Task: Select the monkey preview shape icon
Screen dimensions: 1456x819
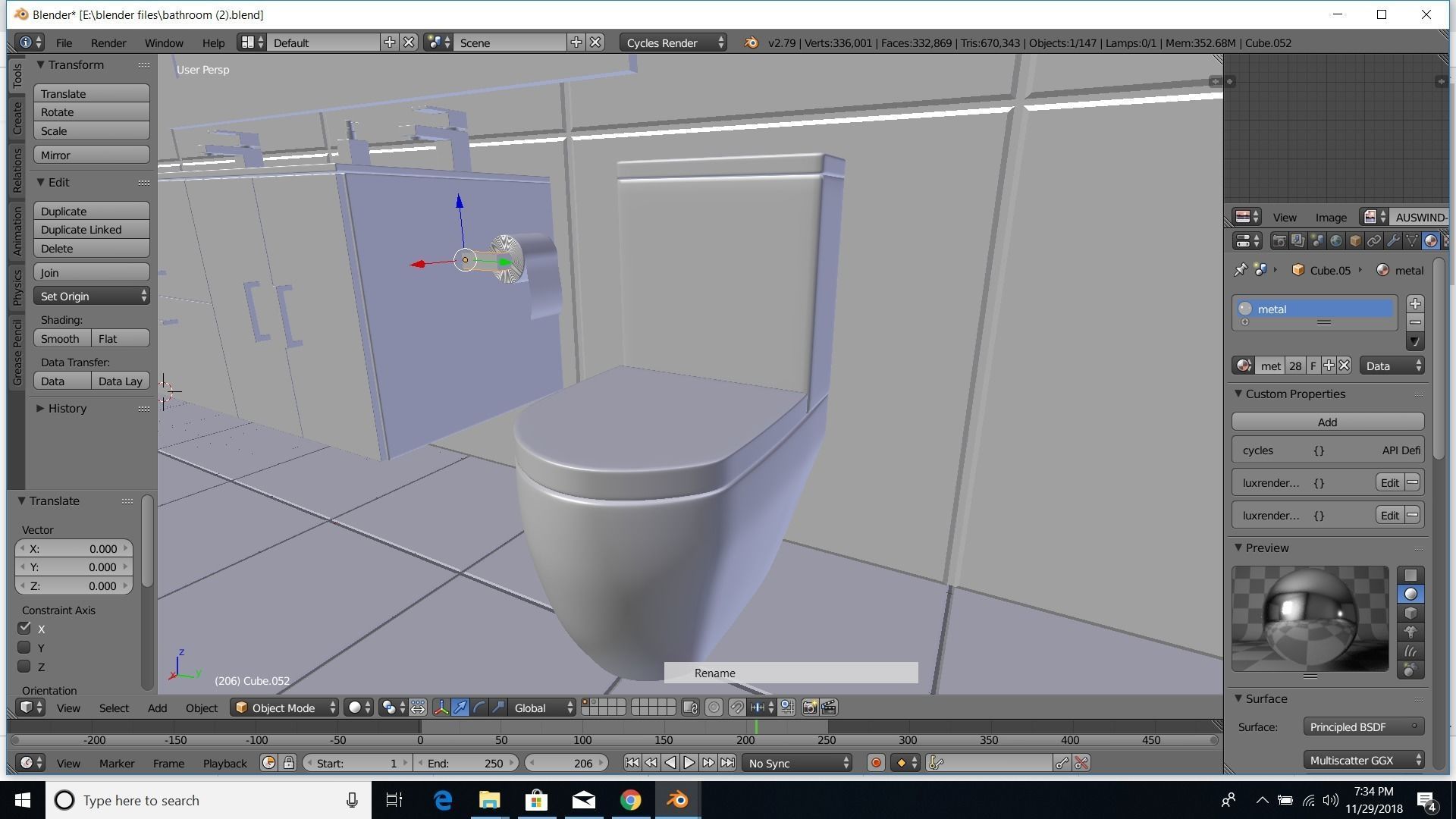Action: pos(1410,632)
